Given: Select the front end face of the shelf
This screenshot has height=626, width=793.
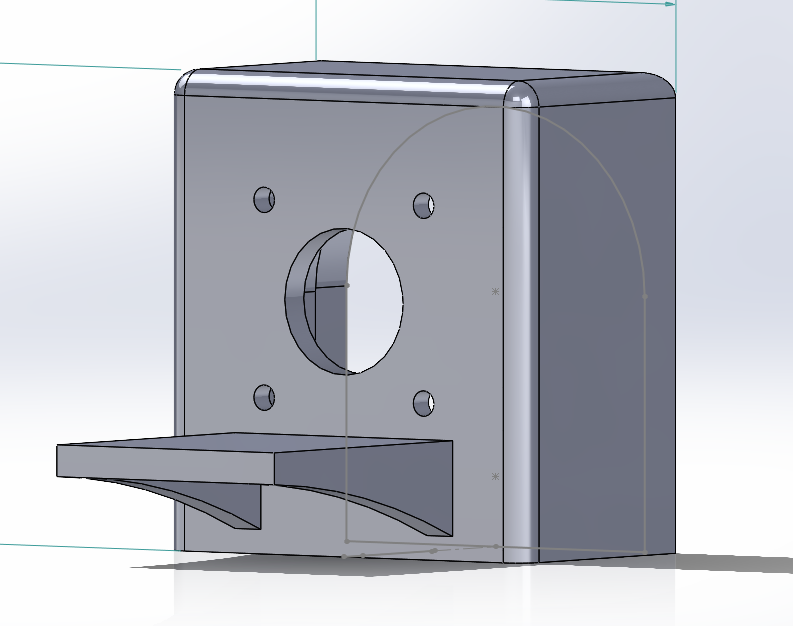Looking at the screenshot, I should coord(165,464).
